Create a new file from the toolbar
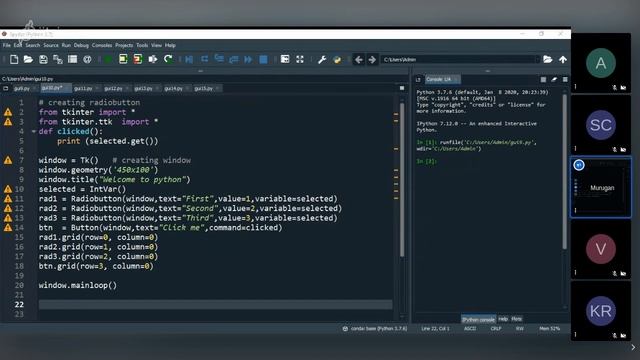The height and width of the screenshot is (360, 640). pyautogui.click(x=14, y=60)
